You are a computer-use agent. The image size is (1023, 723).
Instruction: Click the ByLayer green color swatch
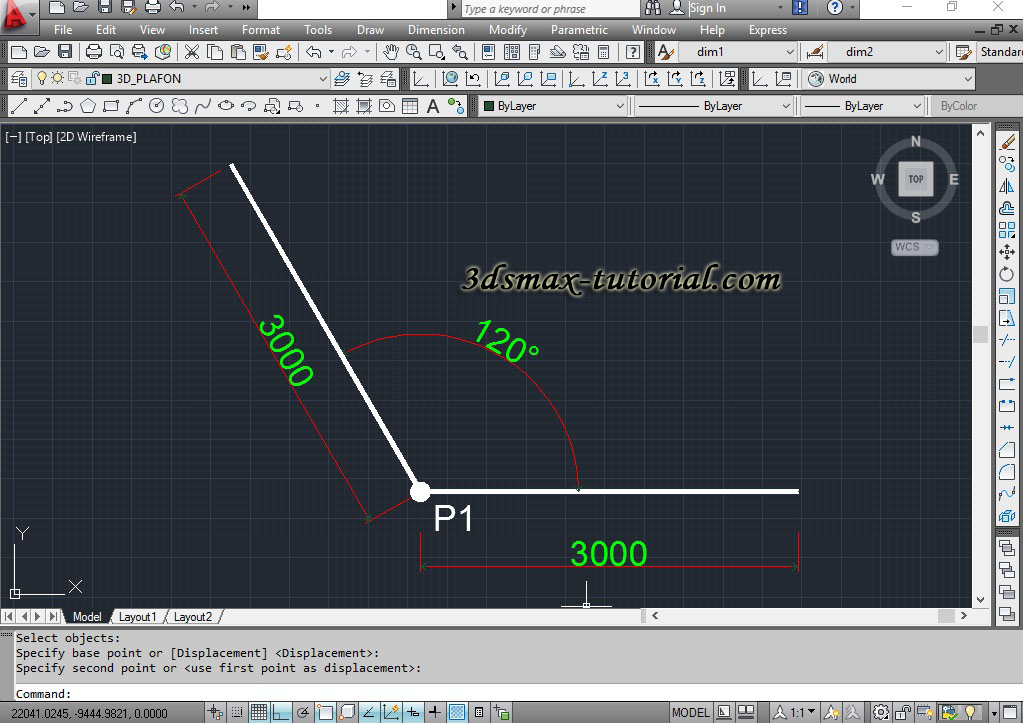[489, 106]
